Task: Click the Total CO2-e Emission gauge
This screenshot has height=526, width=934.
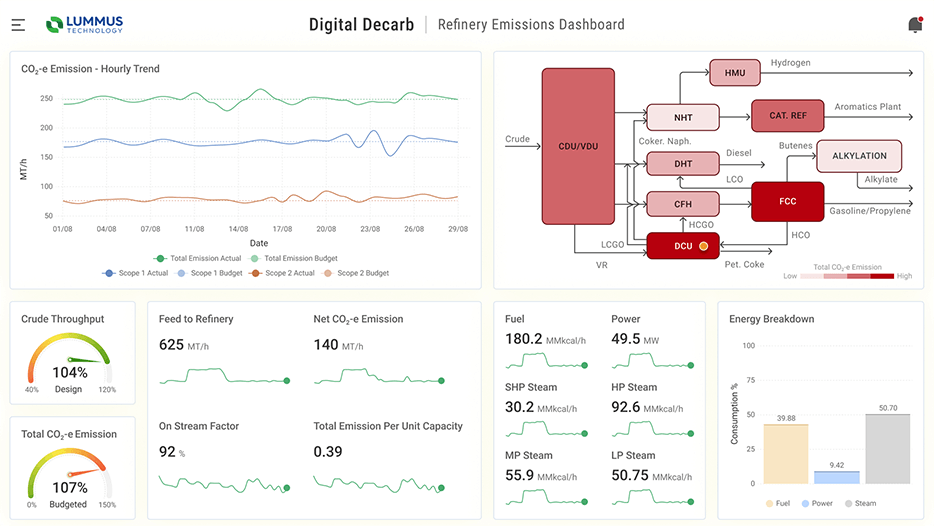Action: click(70, 475)
